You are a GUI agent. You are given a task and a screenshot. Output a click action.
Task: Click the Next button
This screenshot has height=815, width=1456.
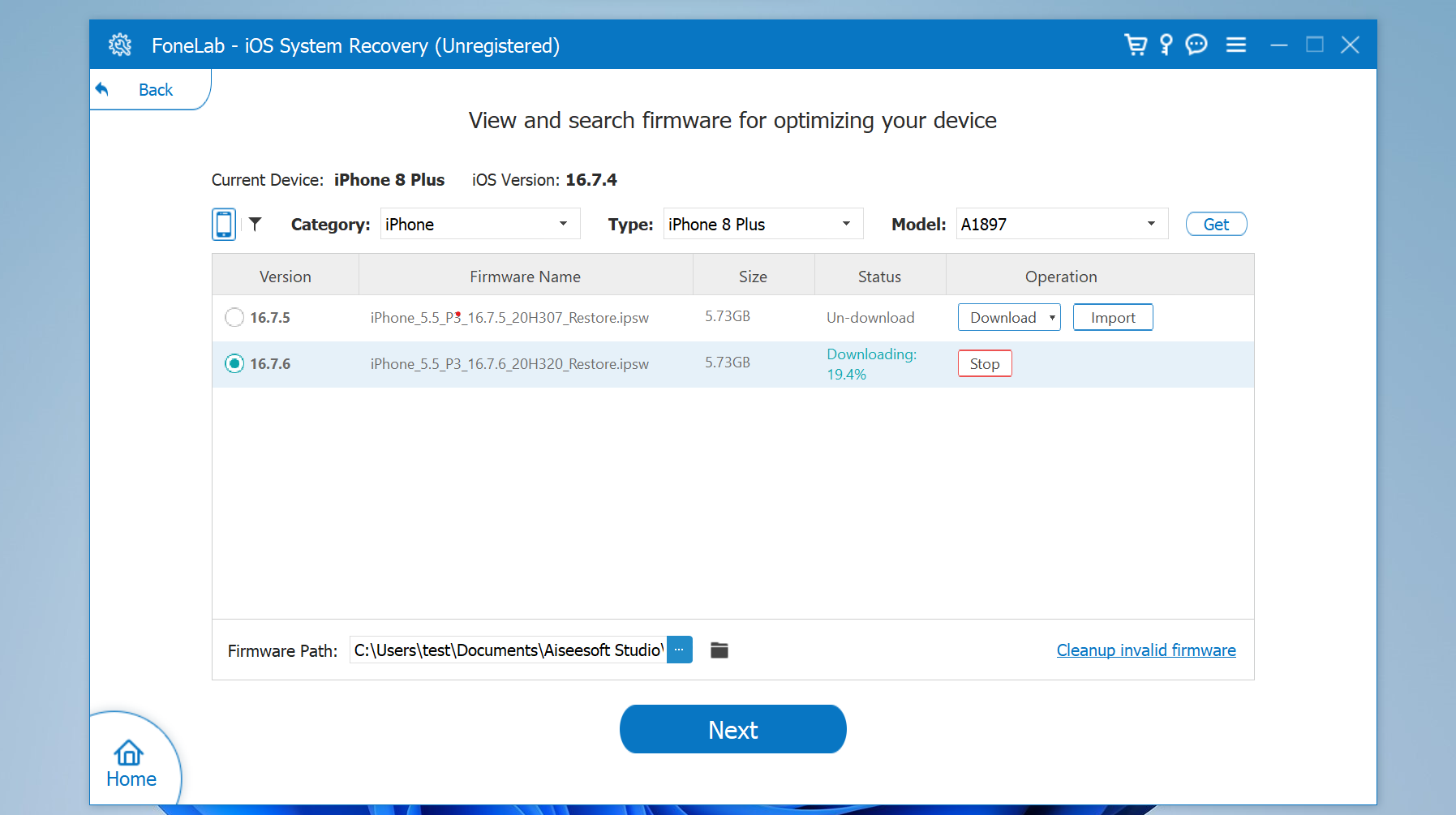pyautogui.click(x=733, y=729)
